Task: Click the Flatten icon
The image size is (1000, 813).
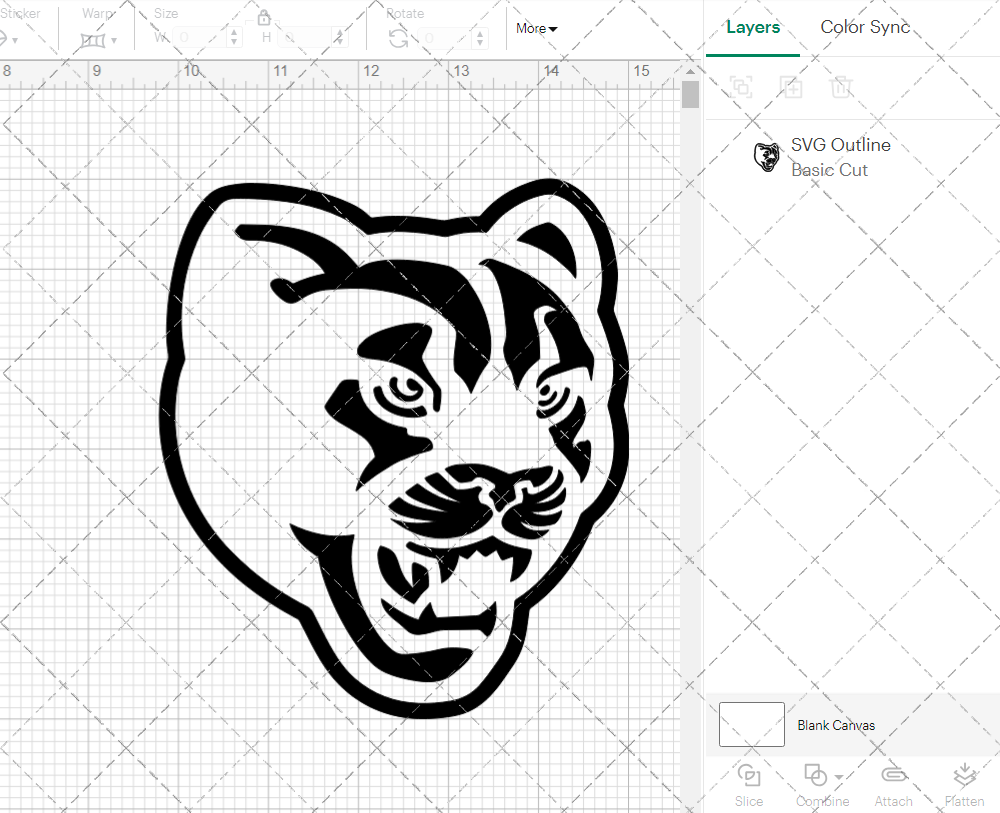Action: (x=964, y=775)
